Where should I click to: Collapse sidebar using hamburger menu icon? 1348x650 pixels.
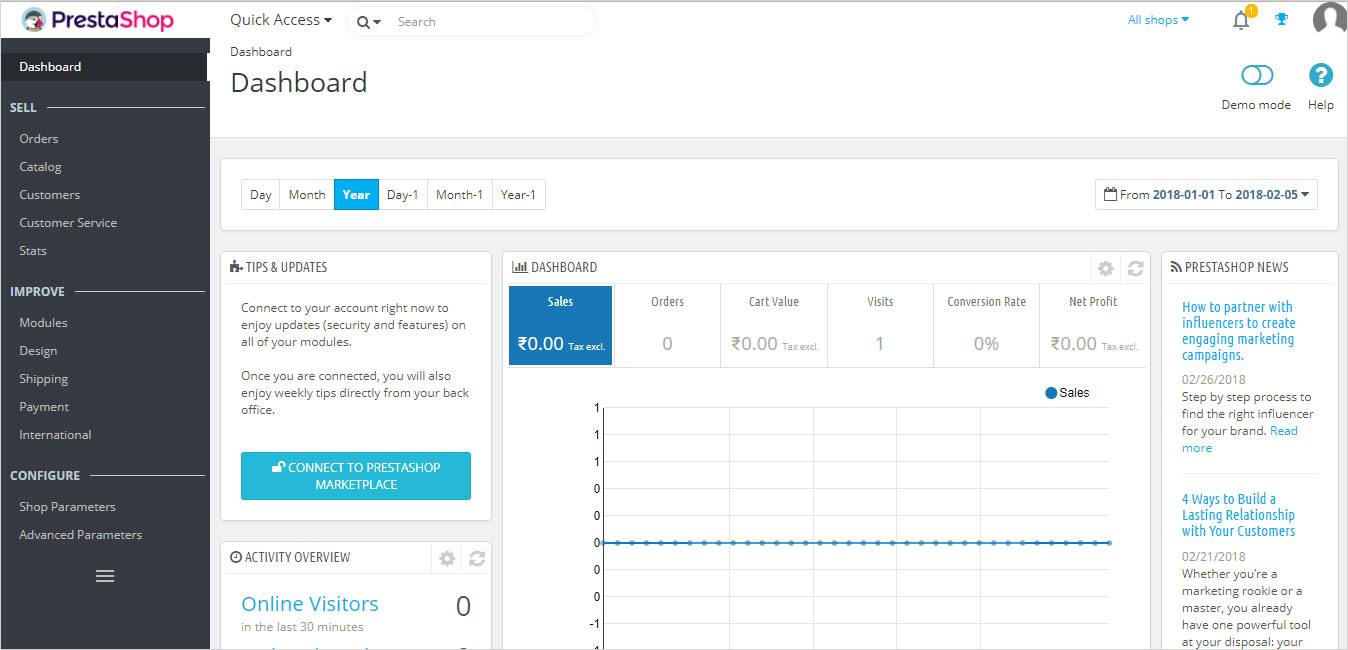pos(104,576)
